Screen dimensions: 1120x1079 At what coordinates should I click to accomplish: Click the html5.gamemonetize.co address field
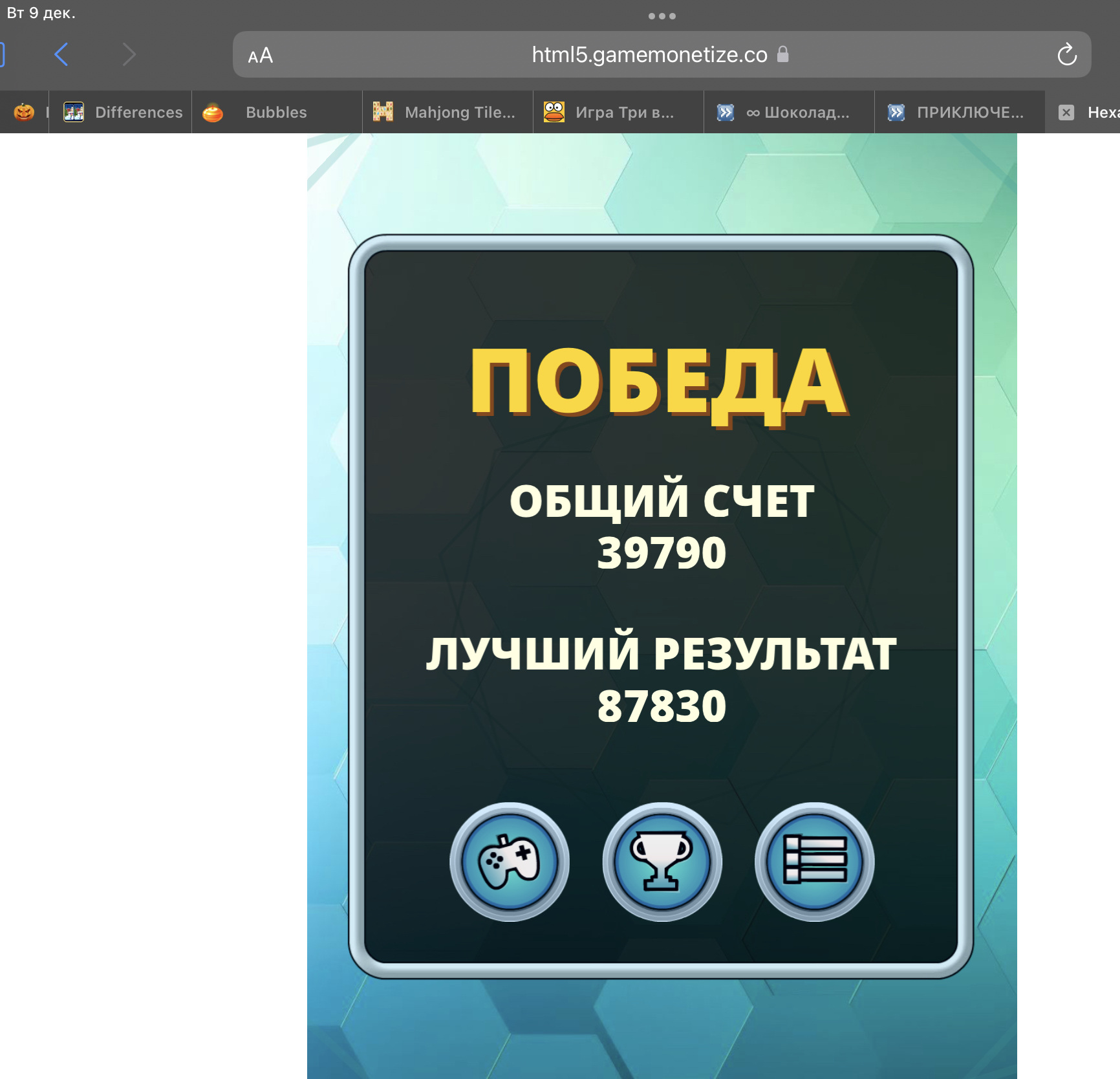coord(649,55)
